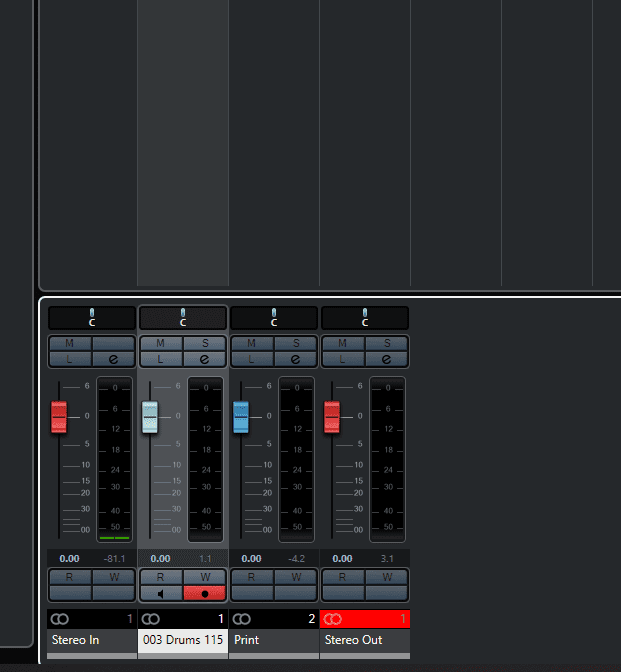
Task: Mute the Stereo In channel
Action: [70, 343]
